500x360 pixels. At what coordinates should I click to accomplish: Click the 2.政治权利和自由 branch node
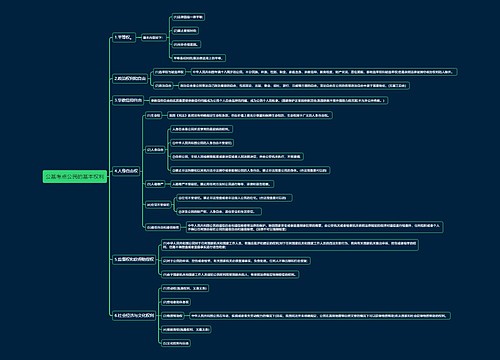130,79
